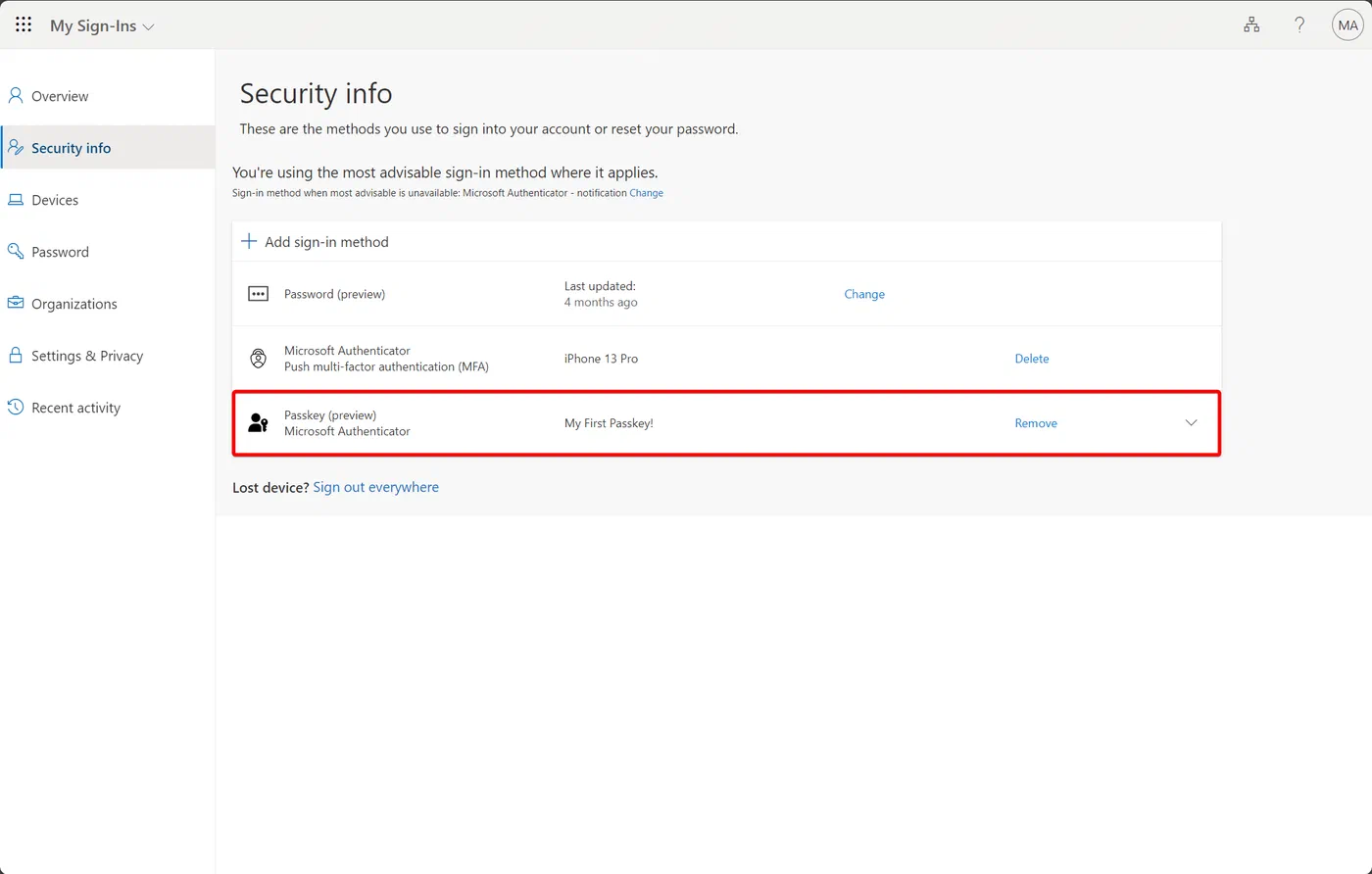The width and height of the screenshot is (1372, 874).
Task: Change the default sign-in method link
Action: point(646,193)
